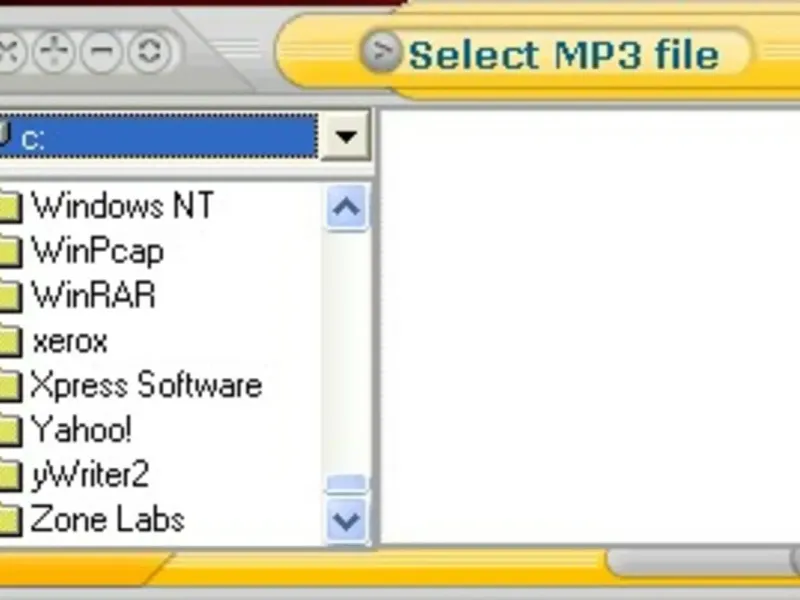
Task: Click the folder icon next to yWriter2
Action: tap(10, 476)
